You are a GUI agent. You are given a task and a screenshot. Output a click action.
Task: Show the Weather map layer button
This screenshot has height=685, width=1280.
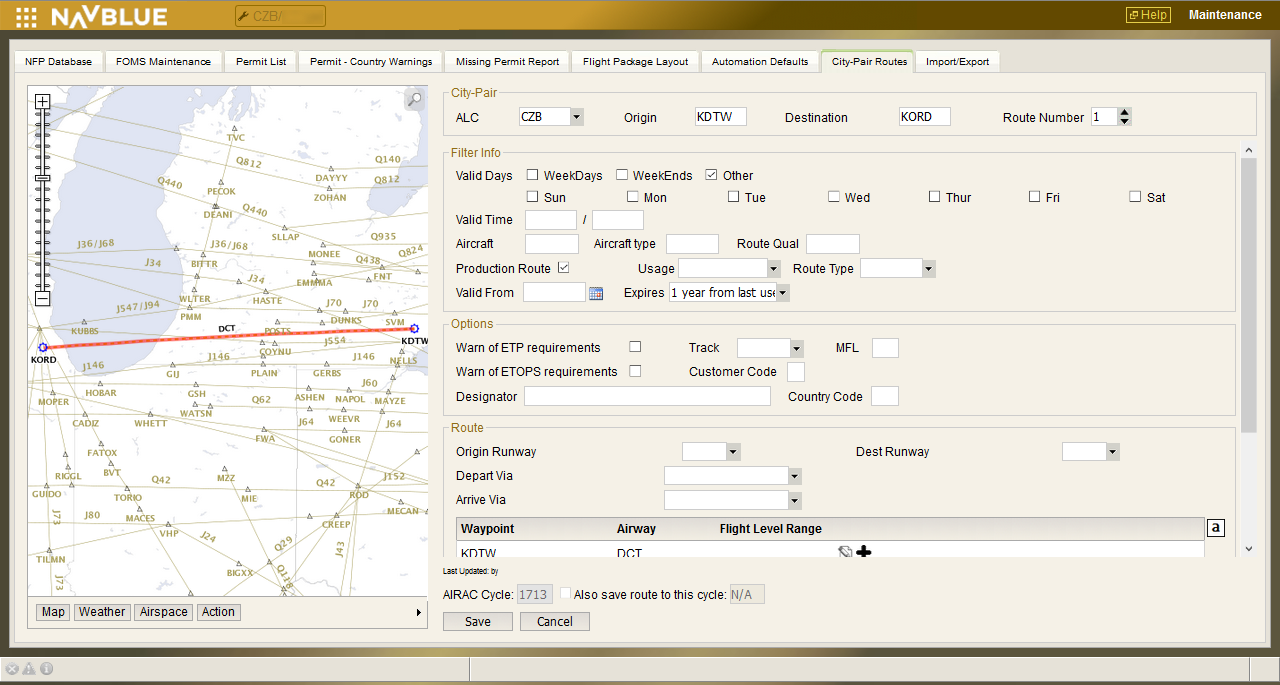[101, 611]
